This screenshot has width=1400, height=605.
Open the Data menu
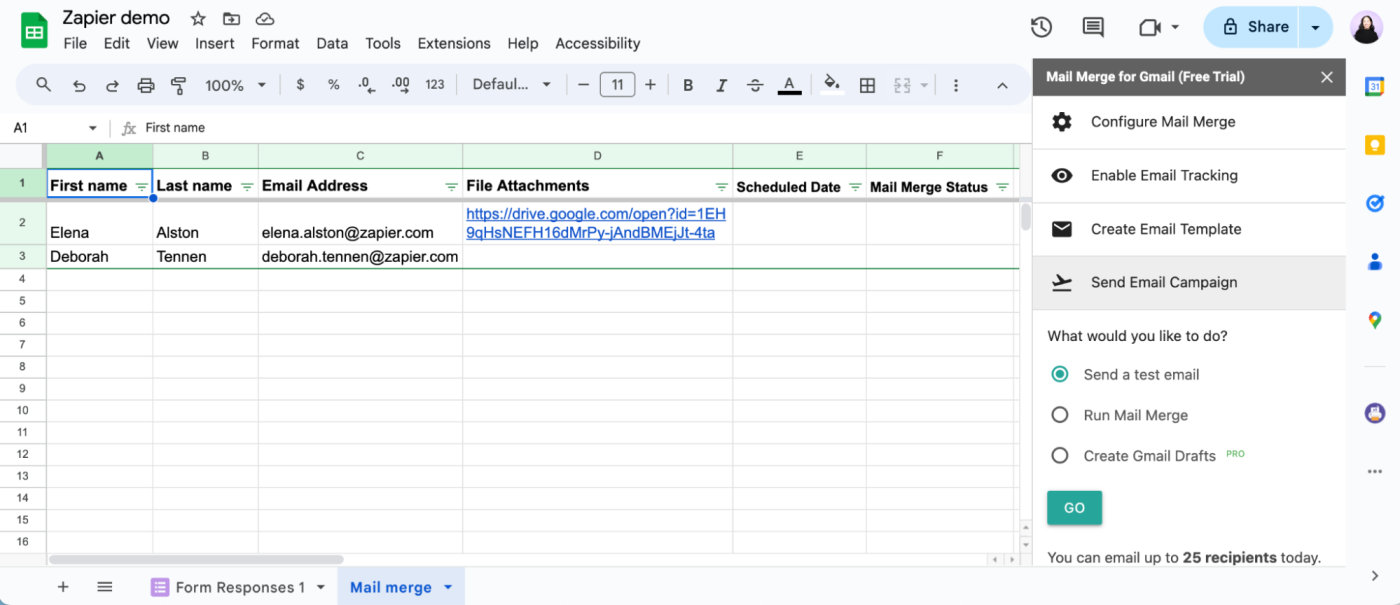(332, 43)
